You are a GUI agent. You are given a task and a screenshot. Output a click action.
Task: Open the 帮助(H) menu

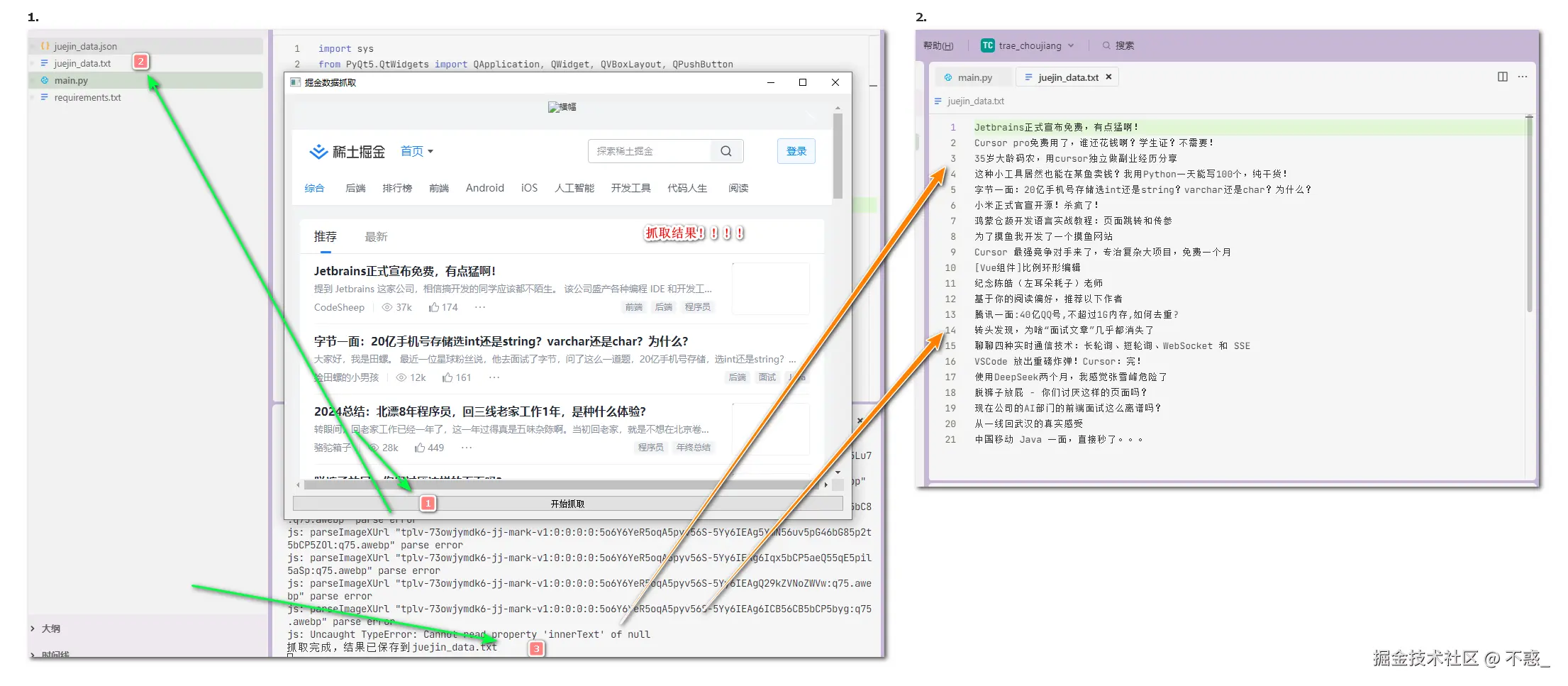click(x=938, y=45)
